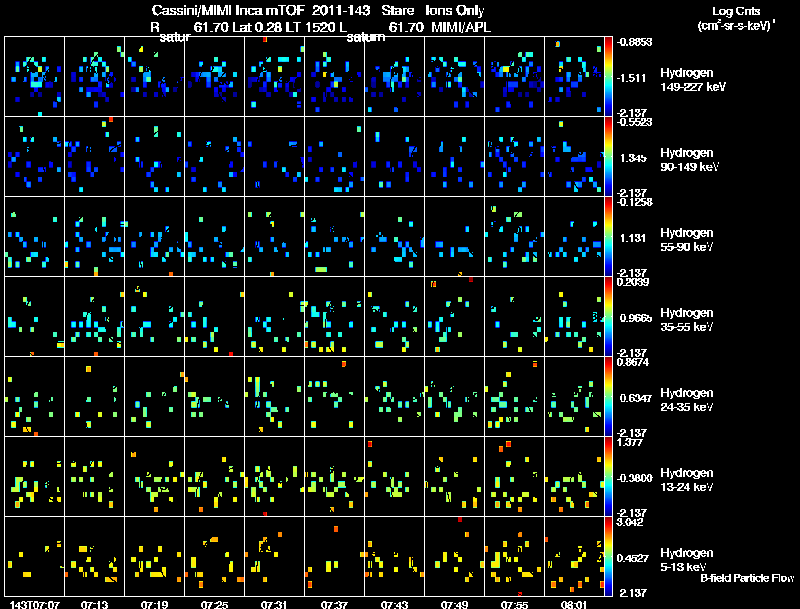
Task: Click the '07:19' time axis label
Action: (x=155, y=604)
